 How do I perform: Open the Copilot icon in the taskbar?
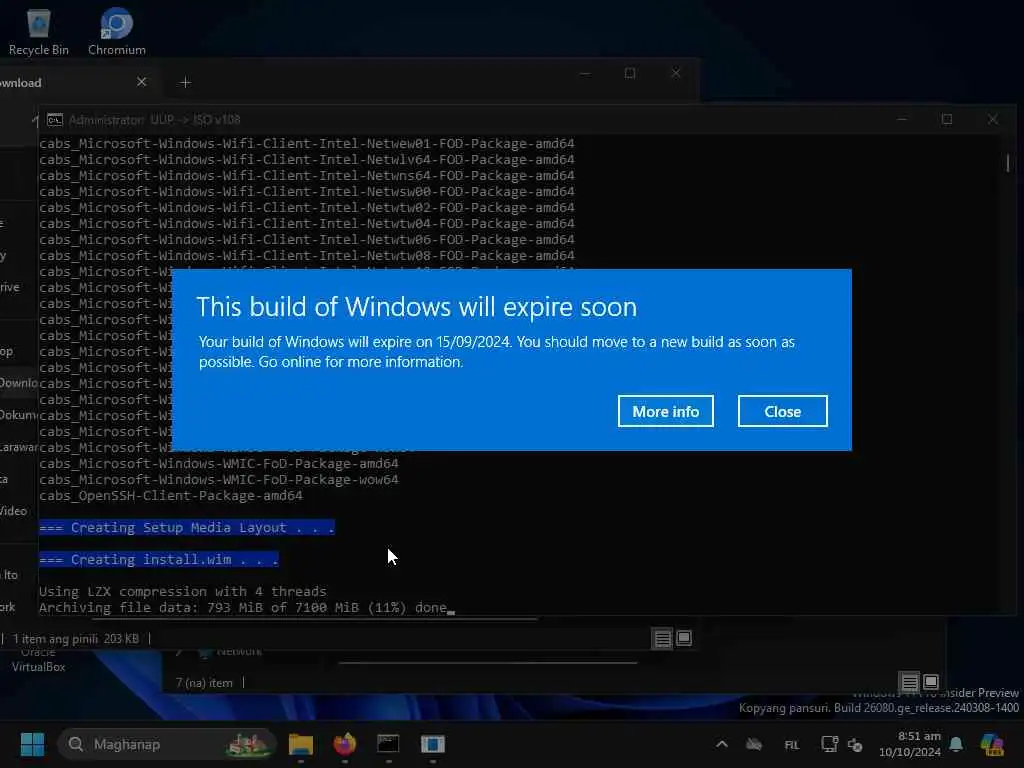point(992,744)
